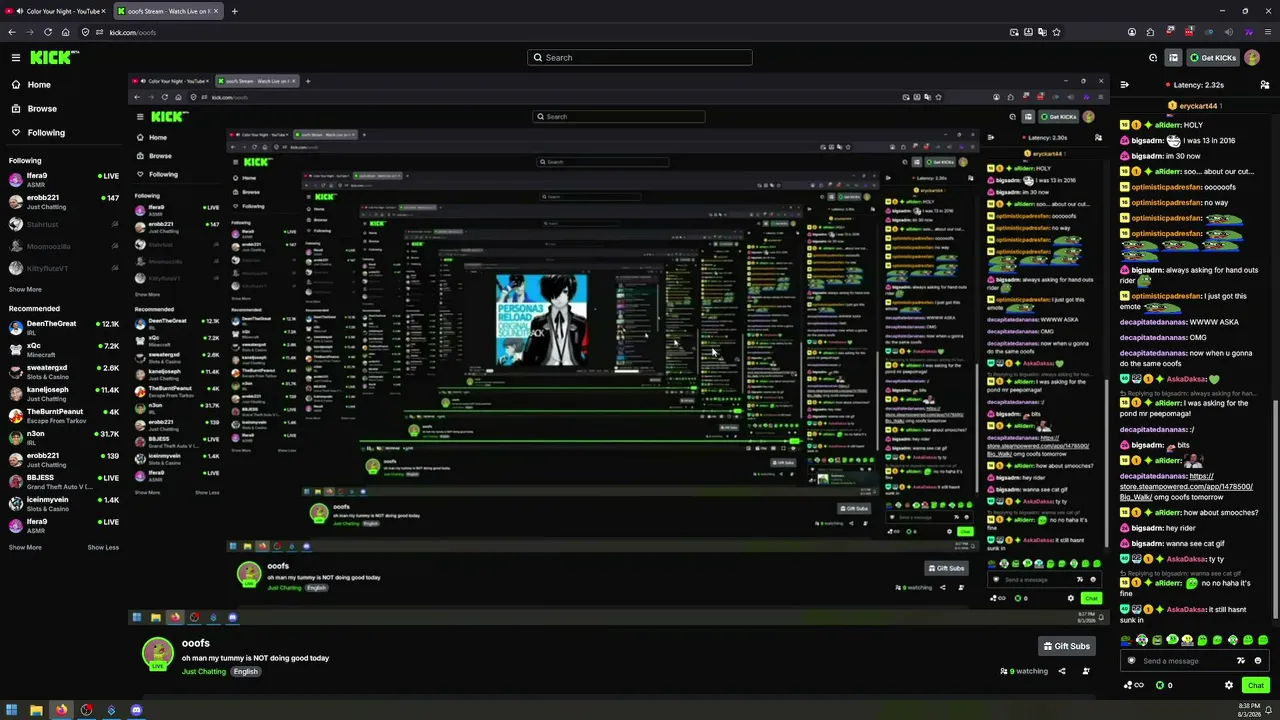Click the circular icon left of the outer box icon
This screenshot has width=1280, height=720.
(1153, 58)
